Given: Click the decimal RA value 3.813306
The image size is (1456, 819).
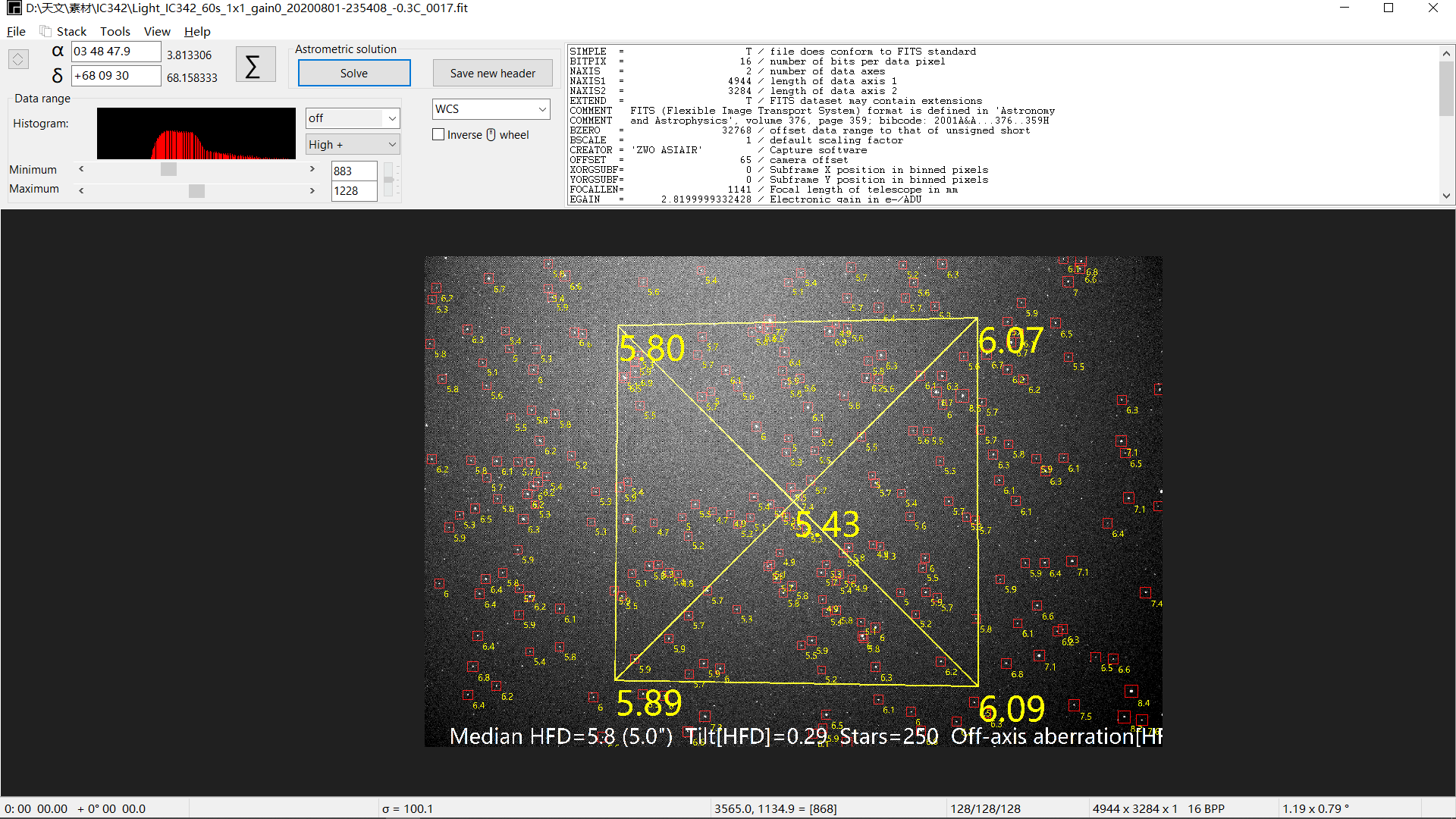Looking at the screenshot, I should [x=189, y=55].
